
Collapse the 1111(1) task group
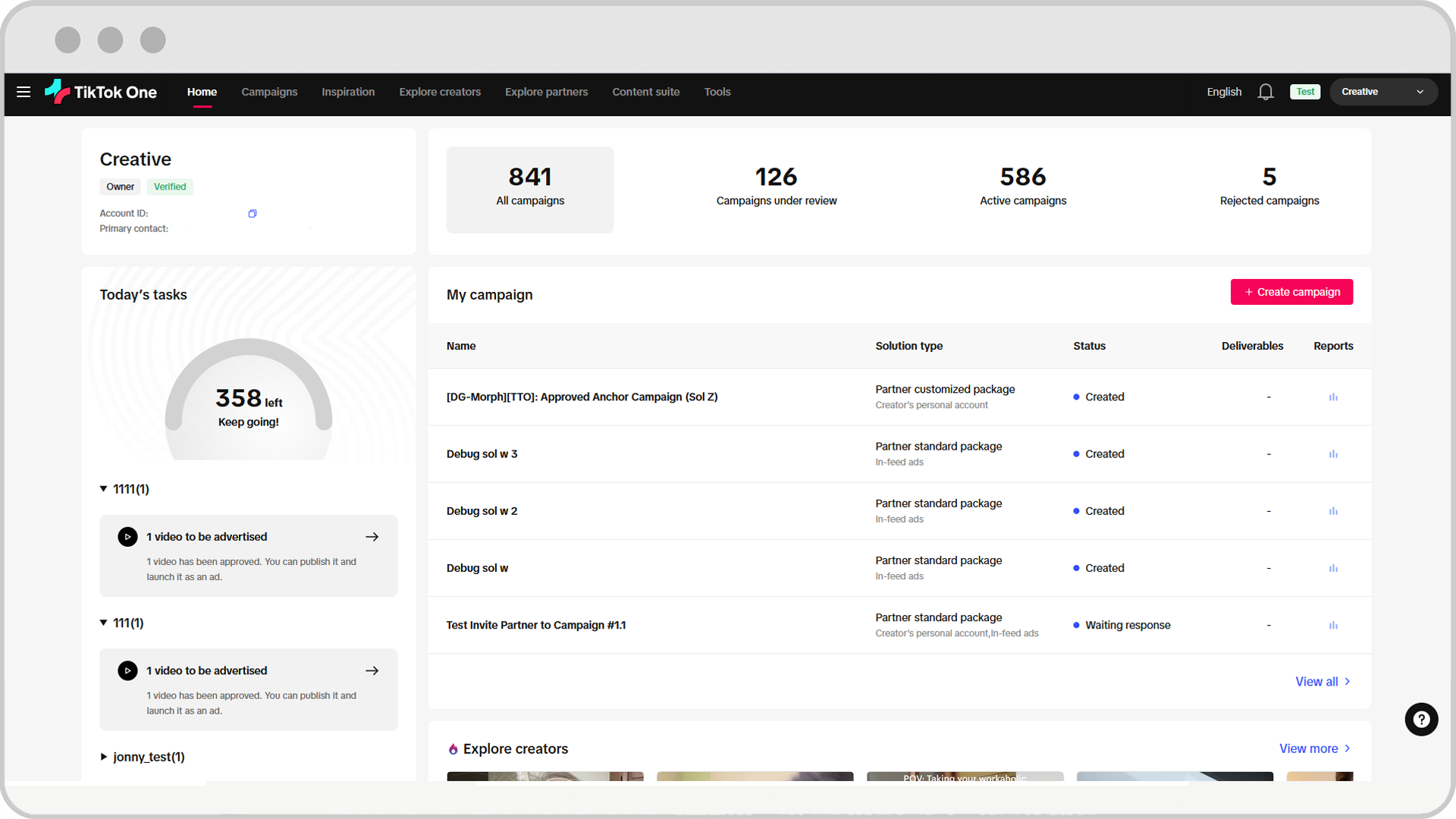point(104,489)
